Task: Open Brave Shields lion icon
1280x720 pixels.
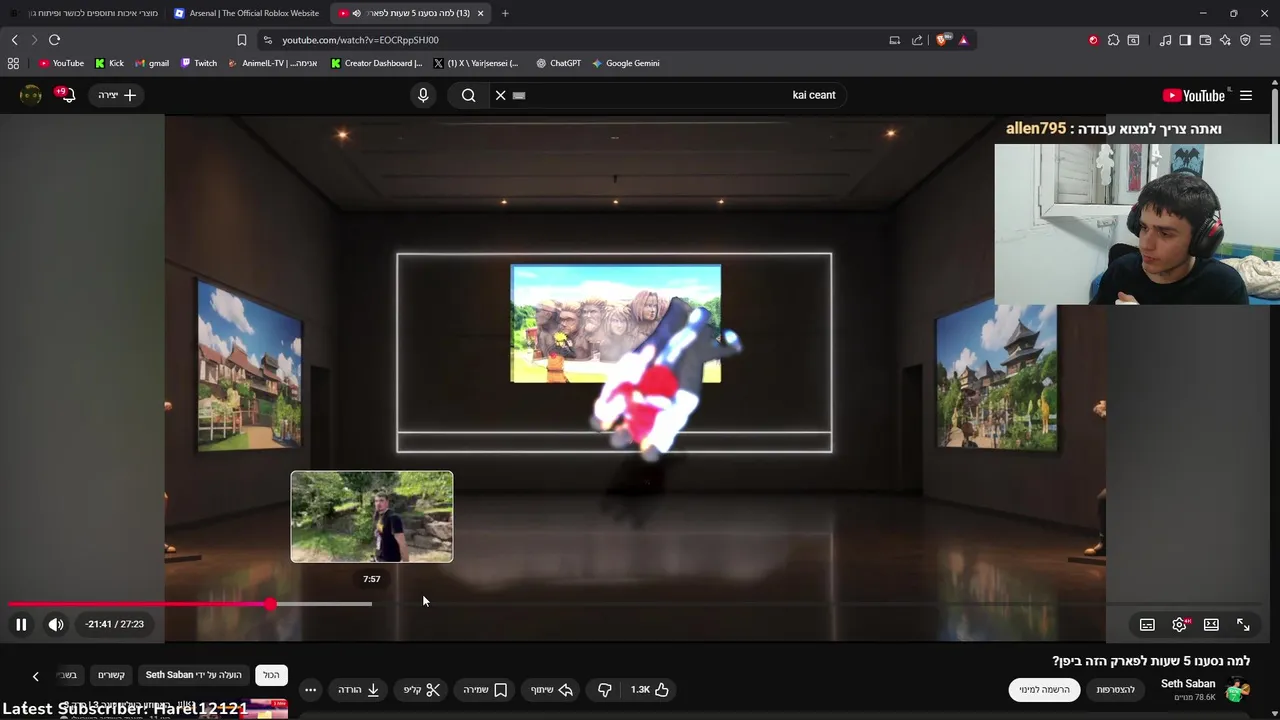Action: [x=942, y=40]
